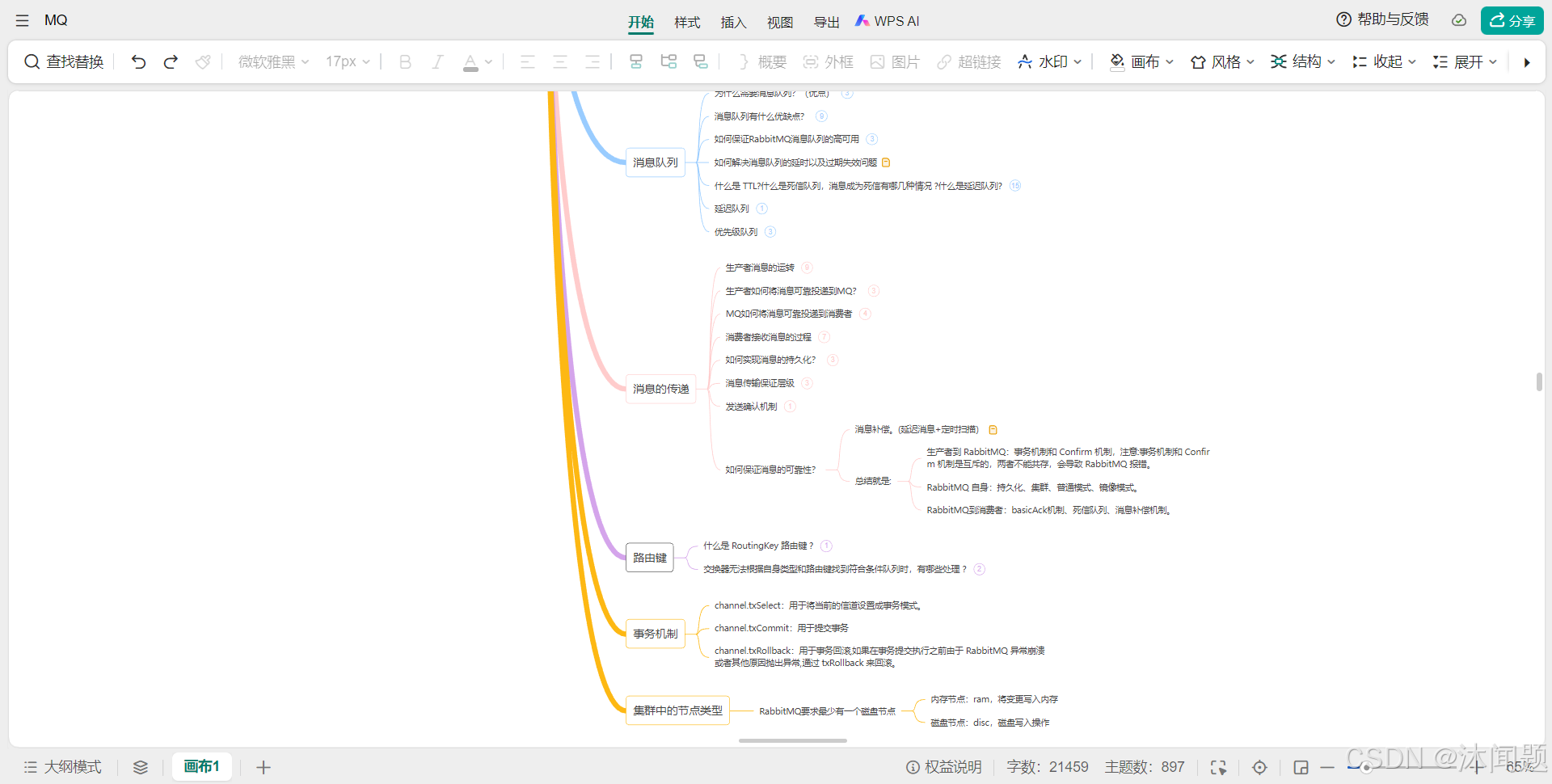Screen dimensions: 1552x784
Task: Undo the last action
Action: (138, 61)
